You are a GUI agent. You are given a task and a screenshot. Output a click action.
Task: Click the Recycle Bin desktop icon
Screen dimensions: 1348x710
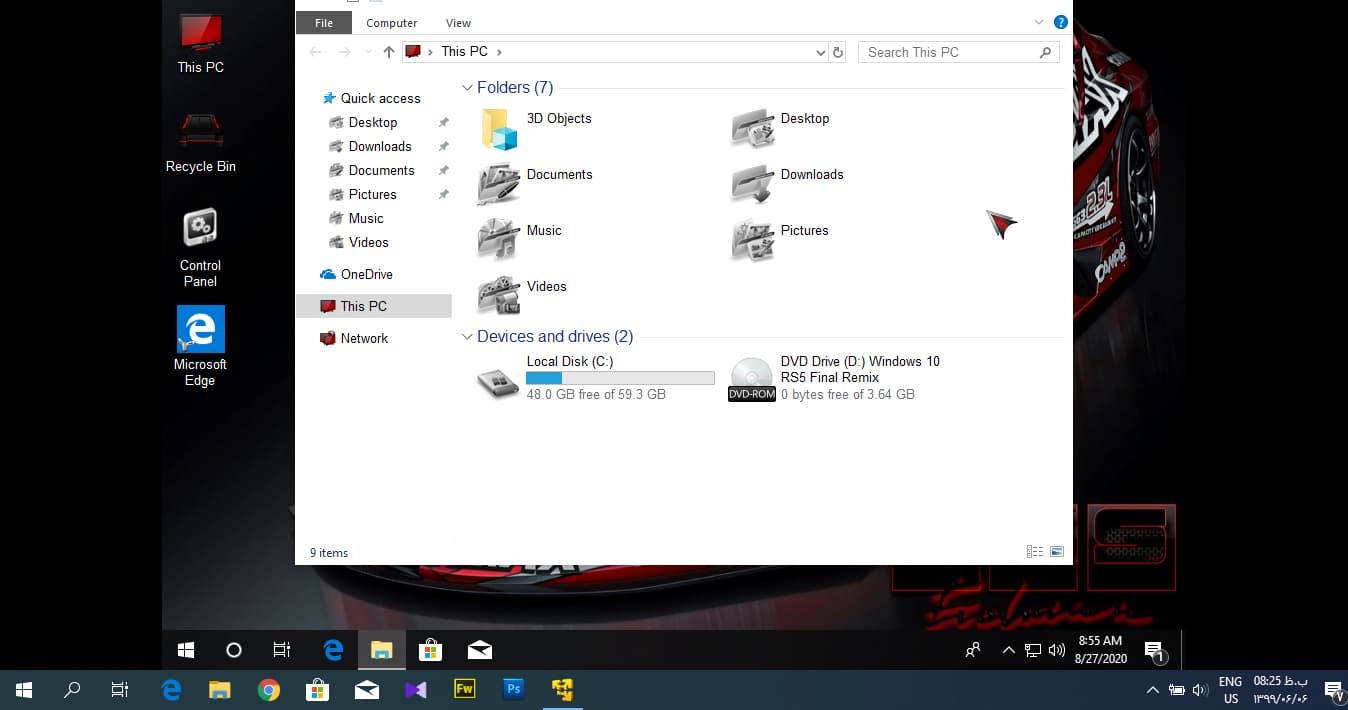(201, 142)
